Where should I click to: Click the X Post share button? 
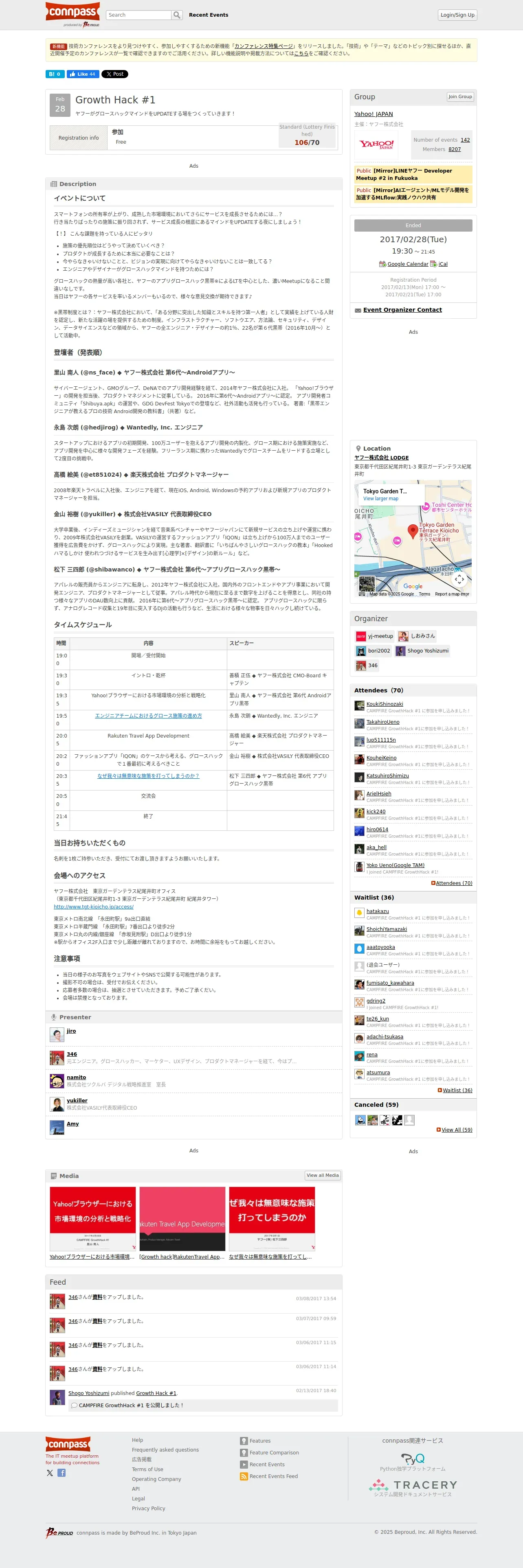pyautogui.click(x=114, y=74)
